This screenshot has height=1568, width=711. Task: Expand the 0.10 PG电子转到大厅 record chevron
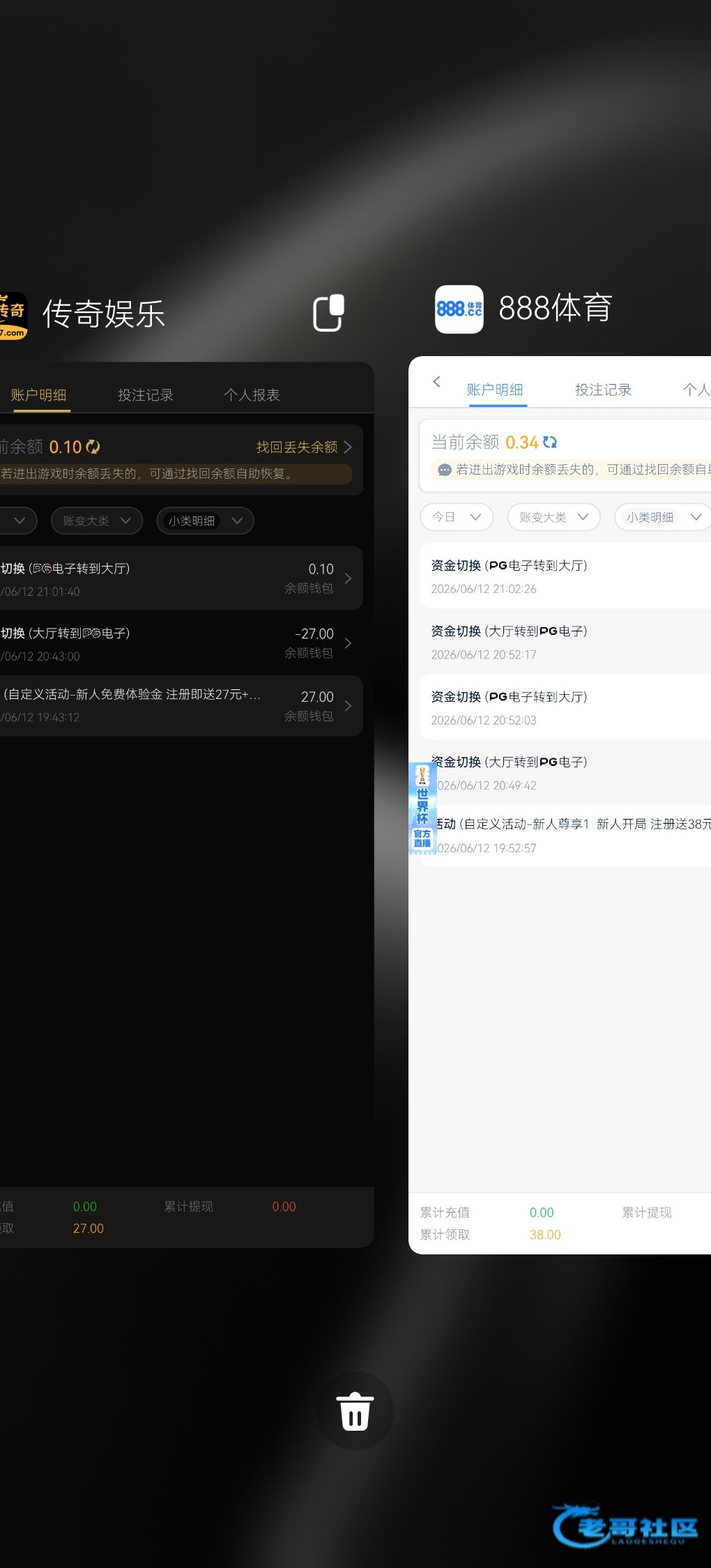tap(348, 578)
